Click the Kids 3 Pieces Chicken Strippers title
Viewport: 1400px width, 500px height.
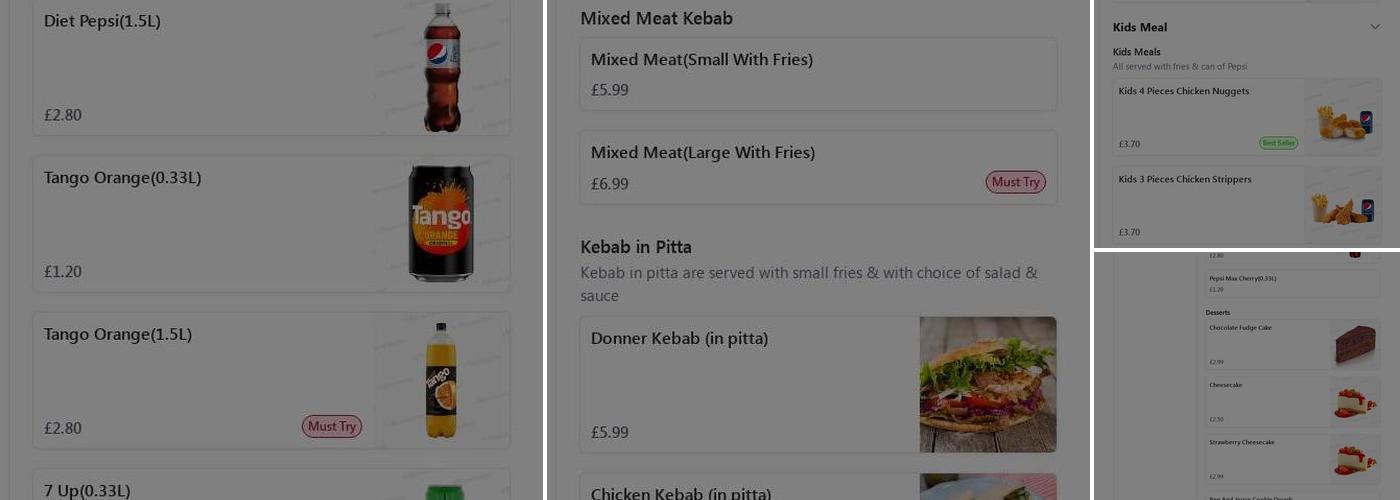(x=1184, y=180)
